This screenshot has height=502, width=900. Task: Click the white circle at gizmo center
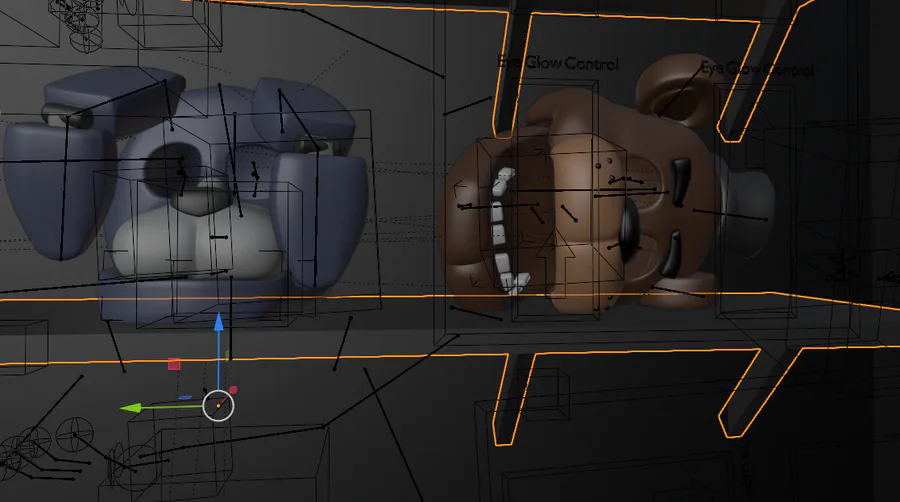click(x=218, y=406)
